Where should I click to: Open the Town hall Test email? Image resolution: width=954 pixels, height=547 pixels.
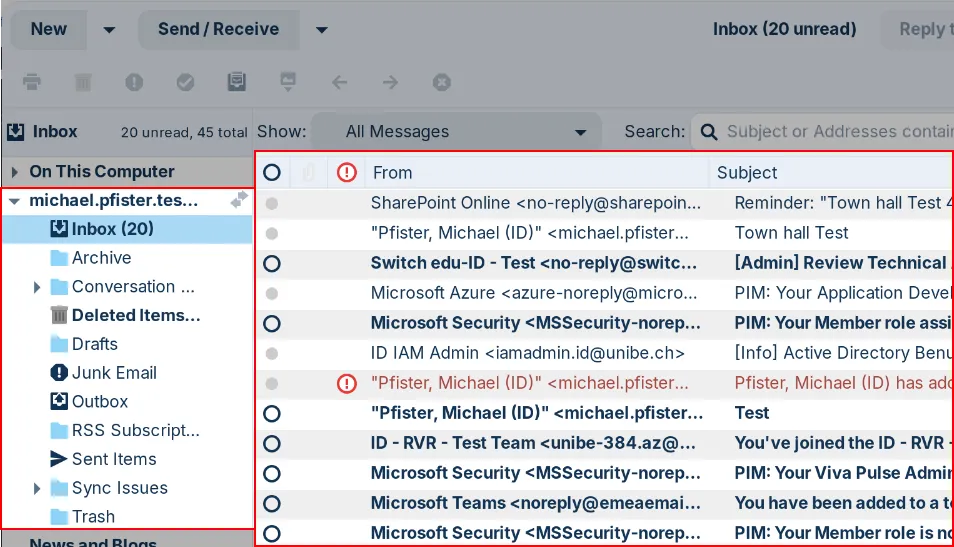605,233
